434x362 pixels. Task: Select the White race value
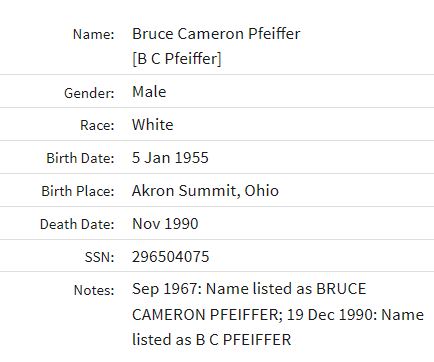pos(153,125)
